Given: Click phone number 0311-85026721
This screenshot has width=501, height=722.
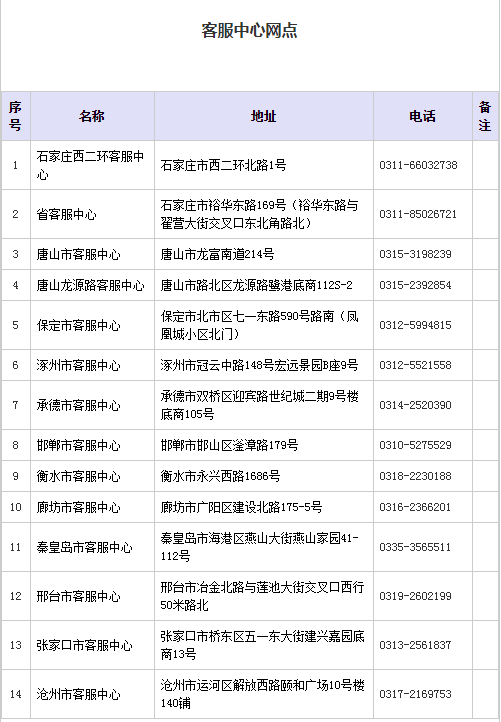Looking at the screenshot, I should coord(418,214).
